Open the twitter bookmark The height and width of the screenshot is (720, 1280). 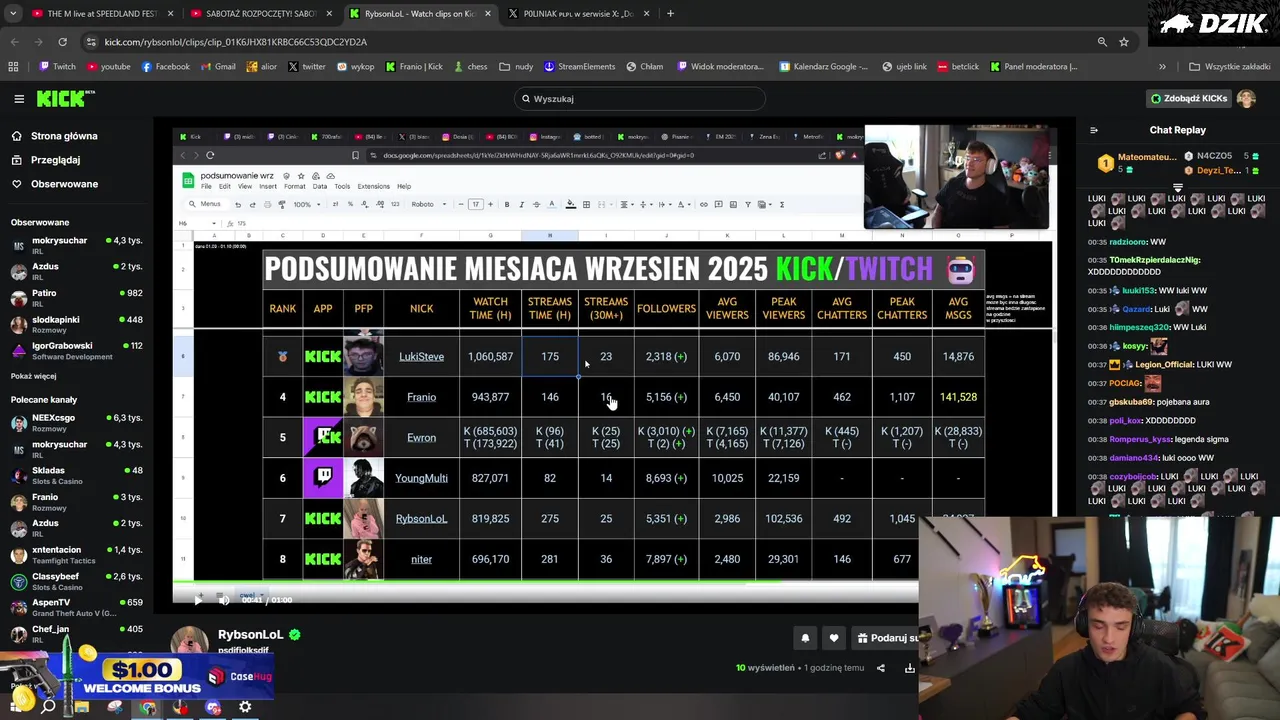[306, 67]
